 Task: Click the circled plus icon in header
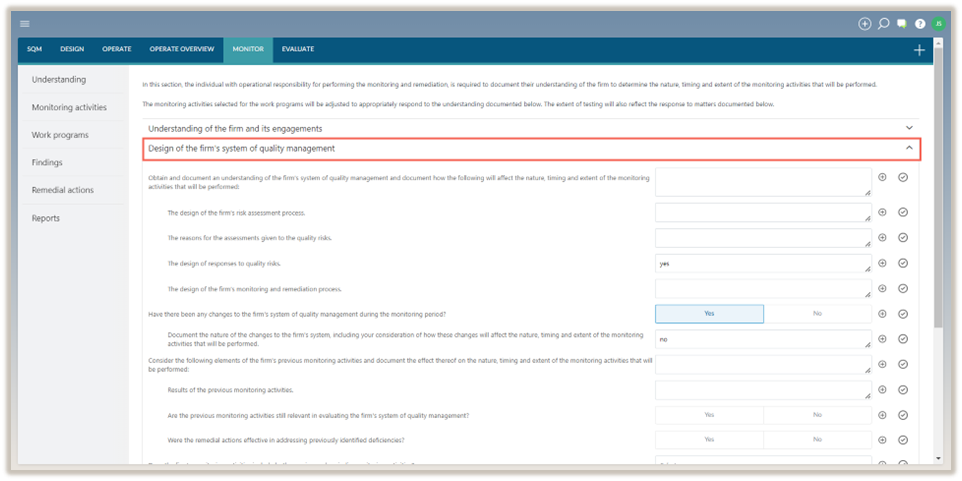[865, 23]
